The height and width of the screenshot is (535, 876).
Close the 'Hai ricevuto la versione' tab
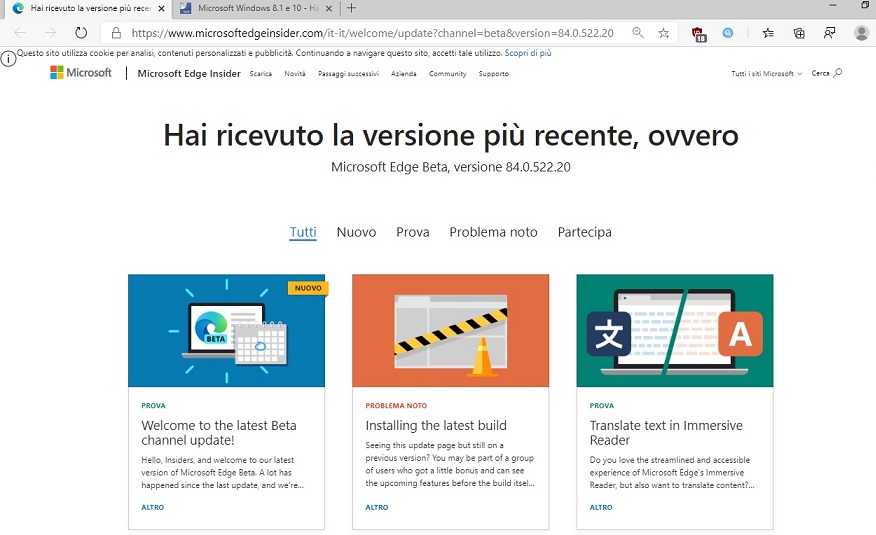161,8
